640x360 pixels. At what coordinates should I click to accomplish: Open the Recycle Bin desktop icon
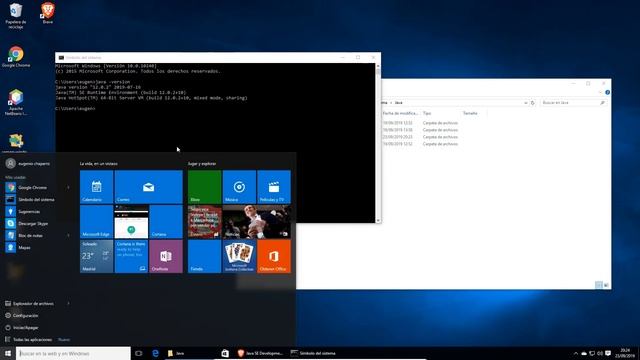(16, 16)
